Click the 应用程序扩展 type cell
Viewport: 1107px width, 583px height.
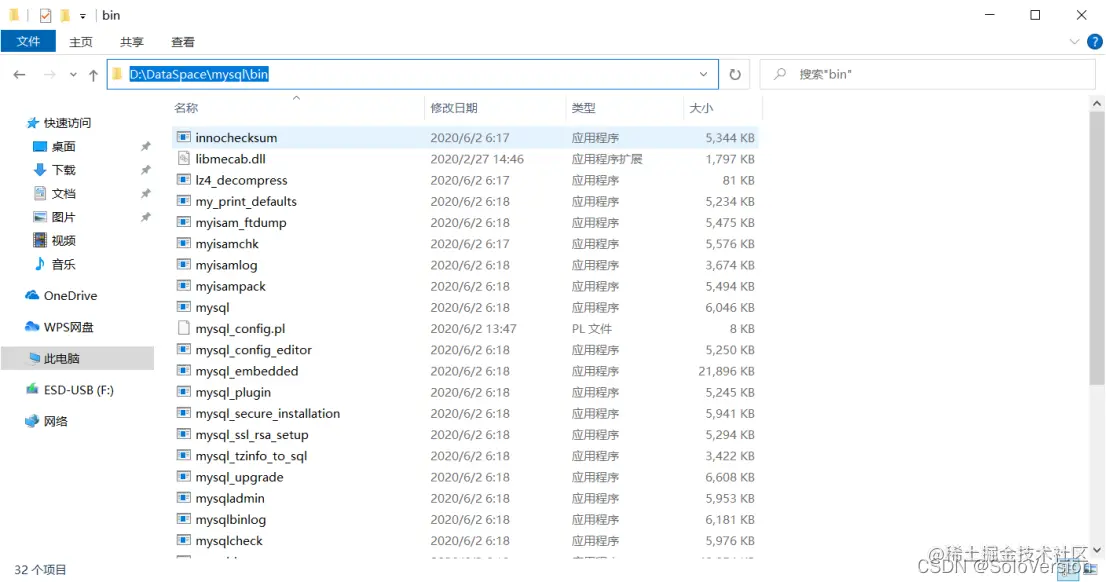click(607, 159)
